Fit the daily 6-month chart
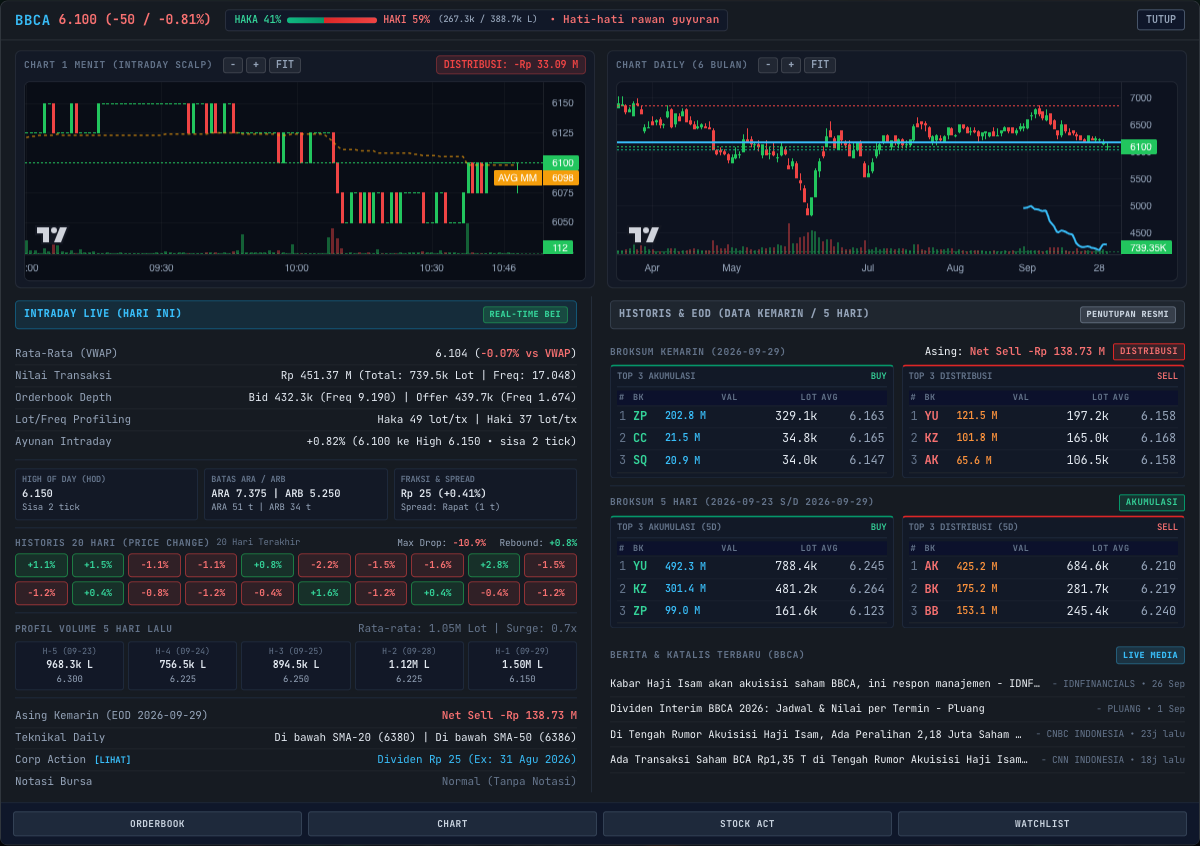Screen dimensions: 1200x846 coord(820,65)
